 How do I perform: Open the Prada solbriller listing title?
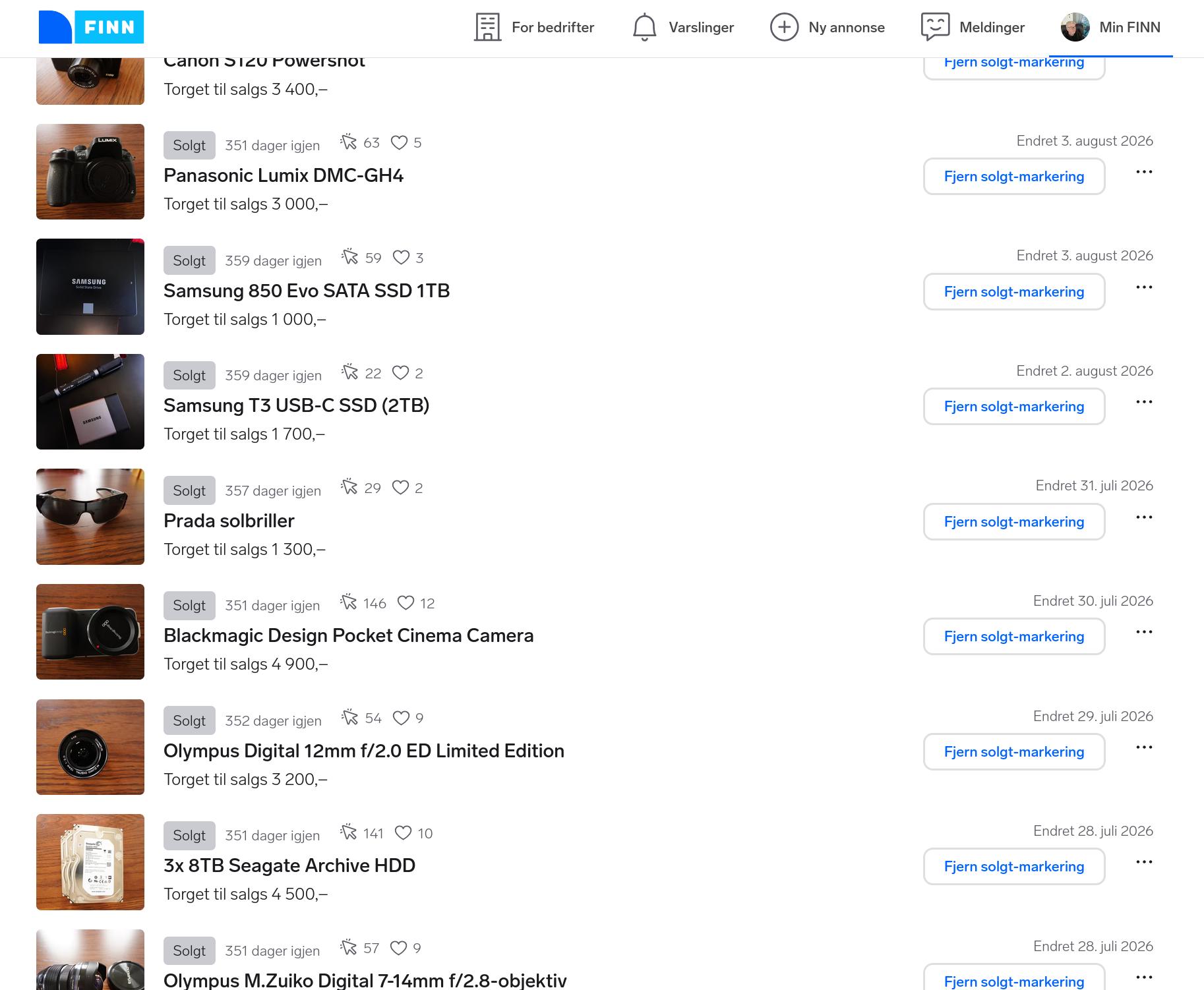point(229,521)
